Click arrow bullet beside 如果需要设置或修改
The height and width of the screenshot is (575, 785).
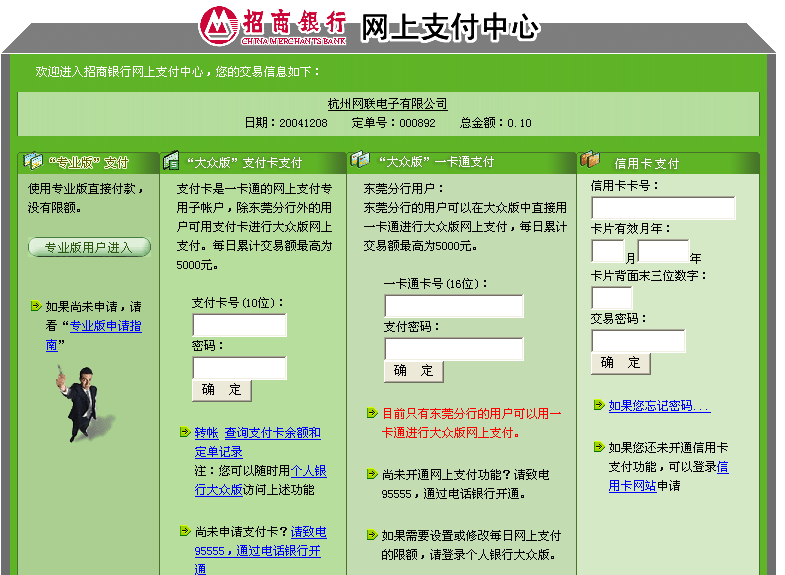tap(372, 535)
